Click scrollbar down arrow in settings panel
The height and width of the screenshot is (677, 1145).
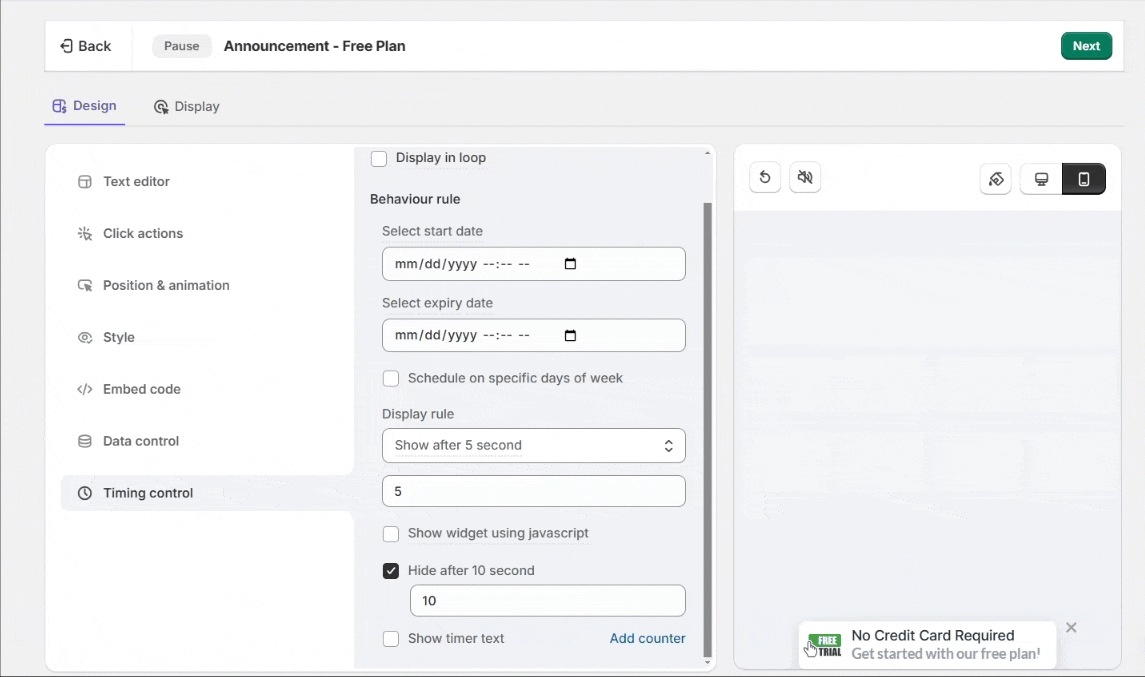coord(707,662)
